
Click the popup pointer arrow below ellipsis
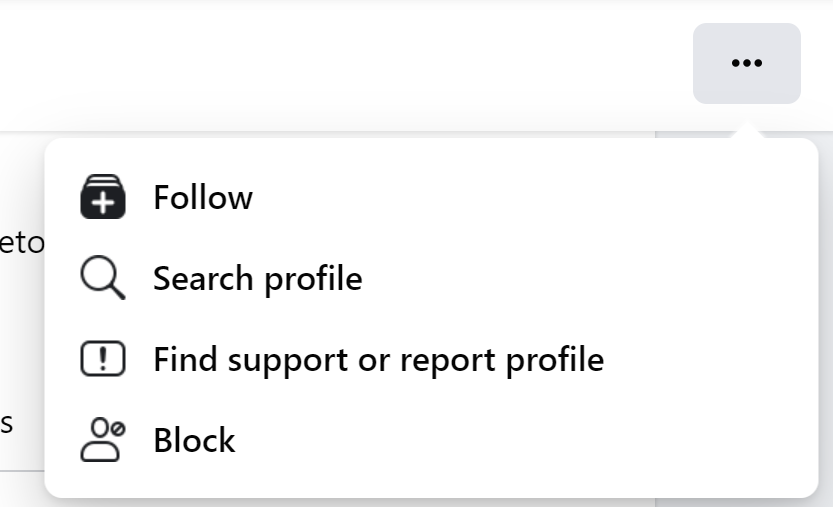click(x=747, y=130)
